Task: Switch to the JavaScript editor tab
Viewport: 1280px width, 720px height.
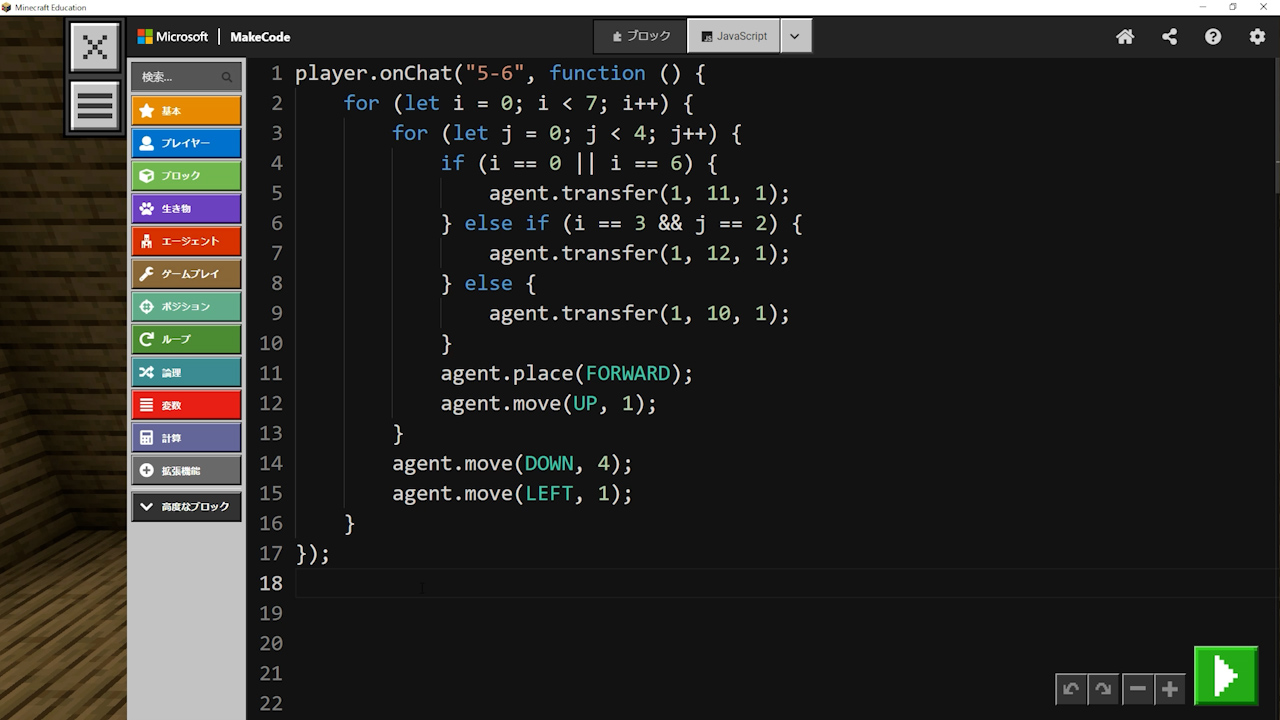Action: coord(734,36)
